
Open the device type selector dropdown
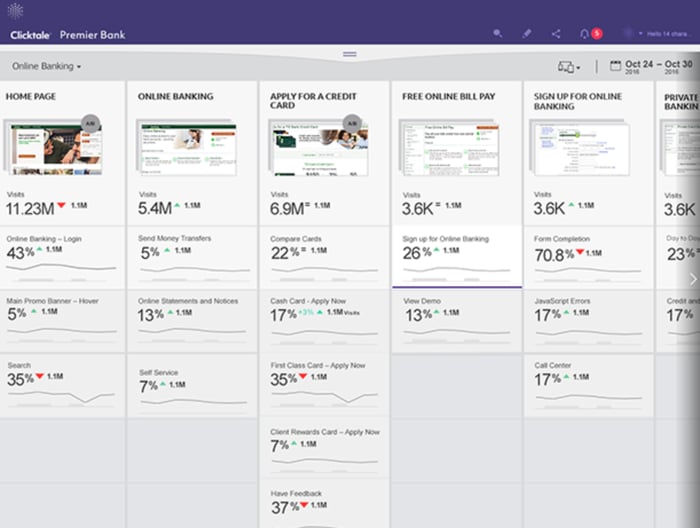tap(568, 67)
